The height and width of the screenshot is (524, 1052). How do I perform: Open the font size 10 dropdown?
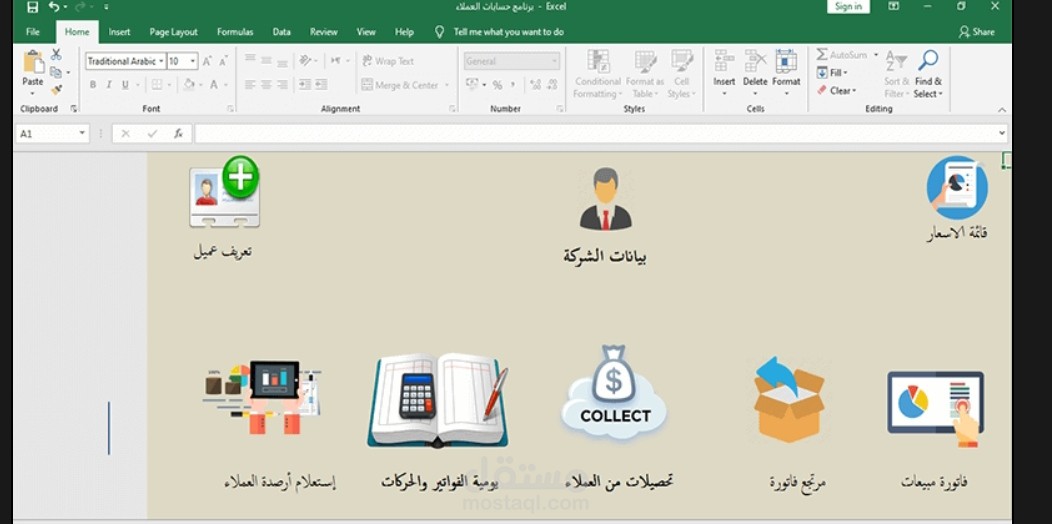[x=193, y=61]
